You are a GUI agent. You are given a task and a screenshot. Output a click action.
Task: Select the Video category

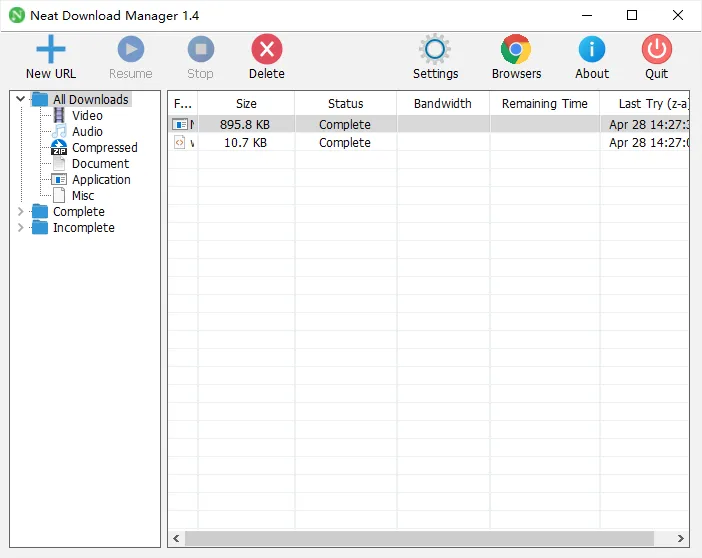coord(87,116)
